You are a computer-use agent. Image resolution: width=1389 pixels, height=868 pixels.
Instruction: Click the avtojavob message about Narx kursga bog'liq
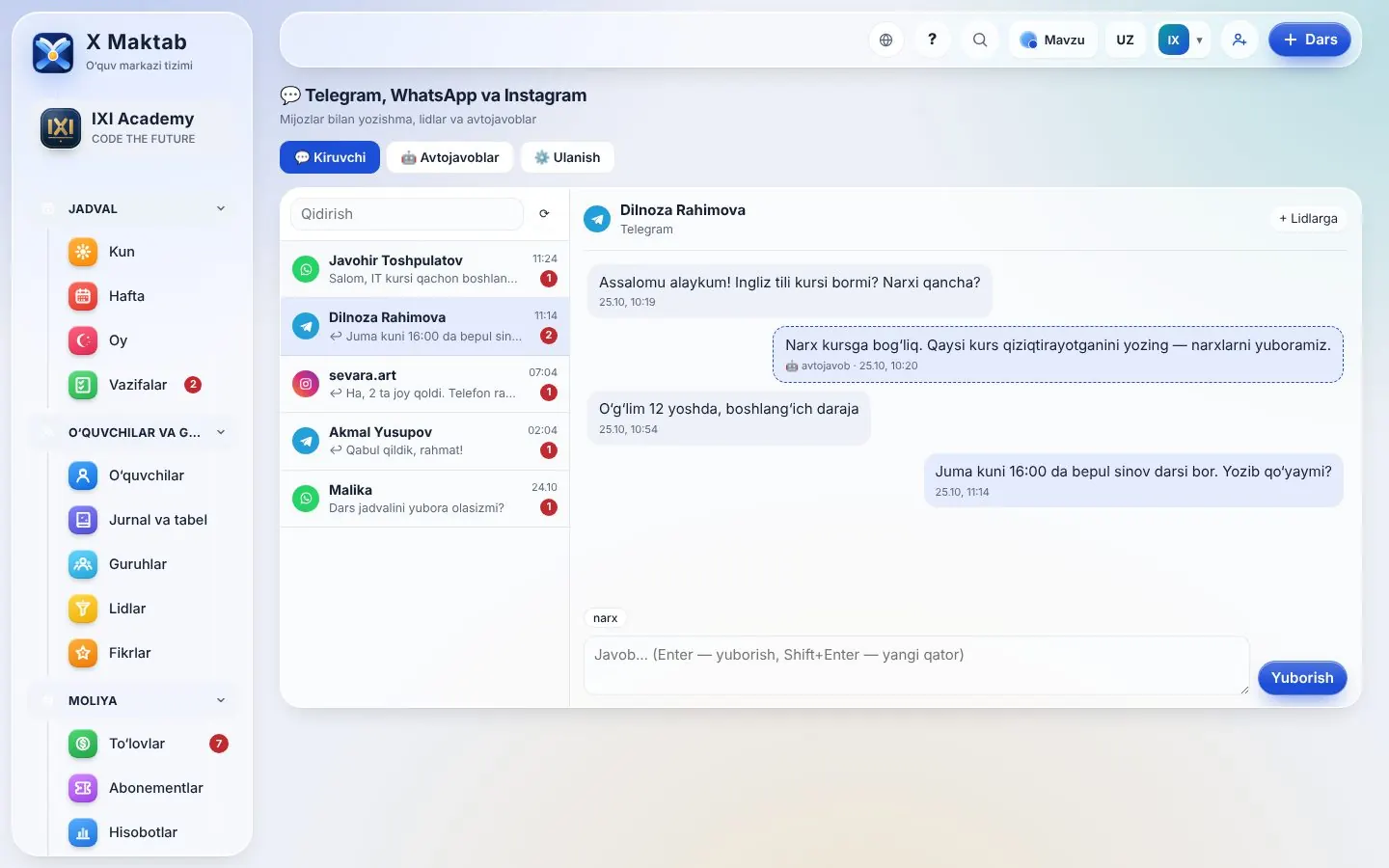pyautogui.click(x=1058, y=354)
